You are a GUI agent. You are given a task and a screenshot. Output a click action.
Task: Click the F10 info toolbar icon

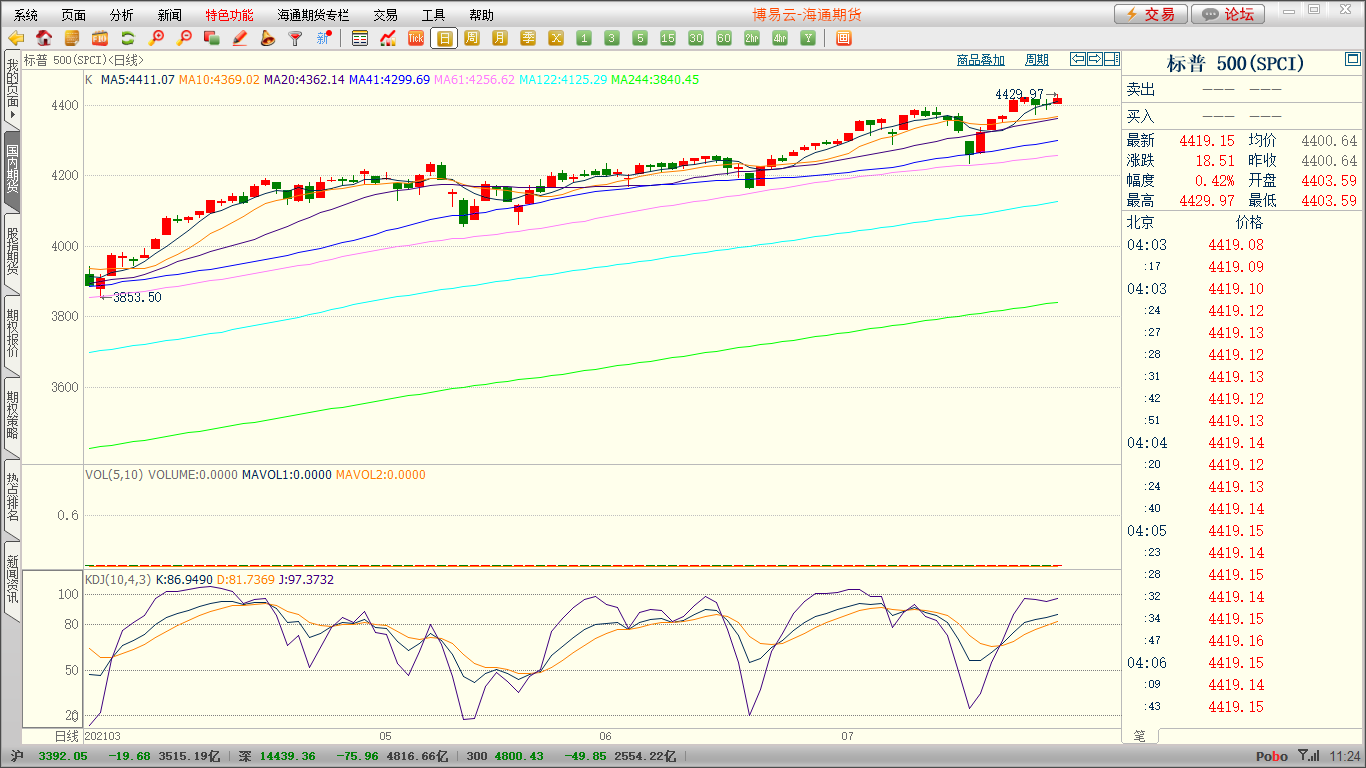[100, 39]
